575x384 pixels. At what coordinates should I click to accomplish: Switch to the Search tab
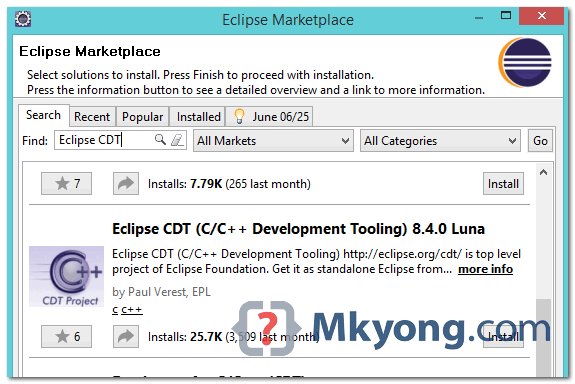click(x=44, y=115)
